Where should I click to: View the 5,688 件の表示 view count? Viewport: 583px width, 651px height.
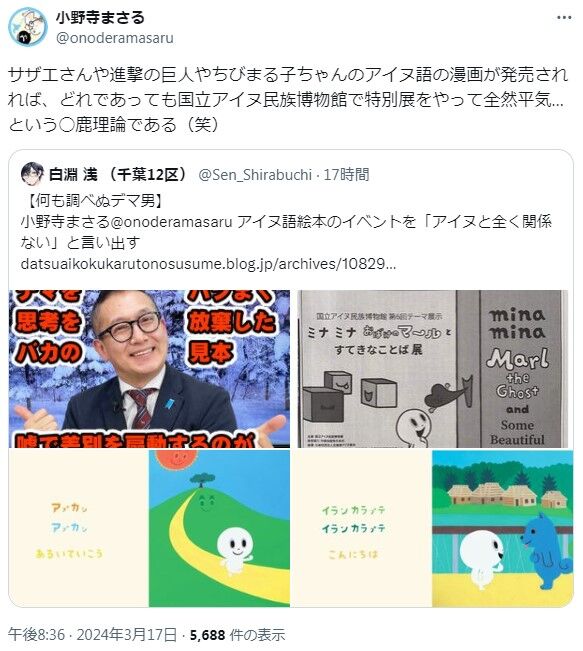click(237, 634)
